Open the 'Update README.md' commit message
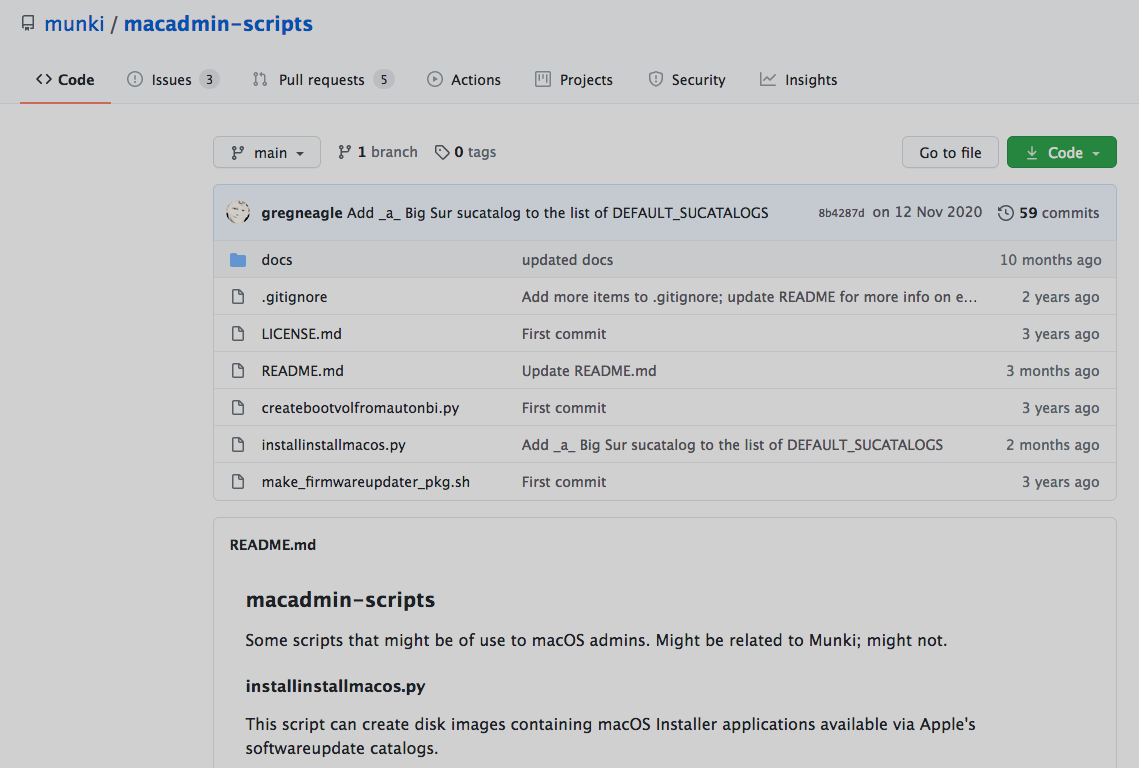Viewport: 1139px width, 768px height. (x=589, y=371)
